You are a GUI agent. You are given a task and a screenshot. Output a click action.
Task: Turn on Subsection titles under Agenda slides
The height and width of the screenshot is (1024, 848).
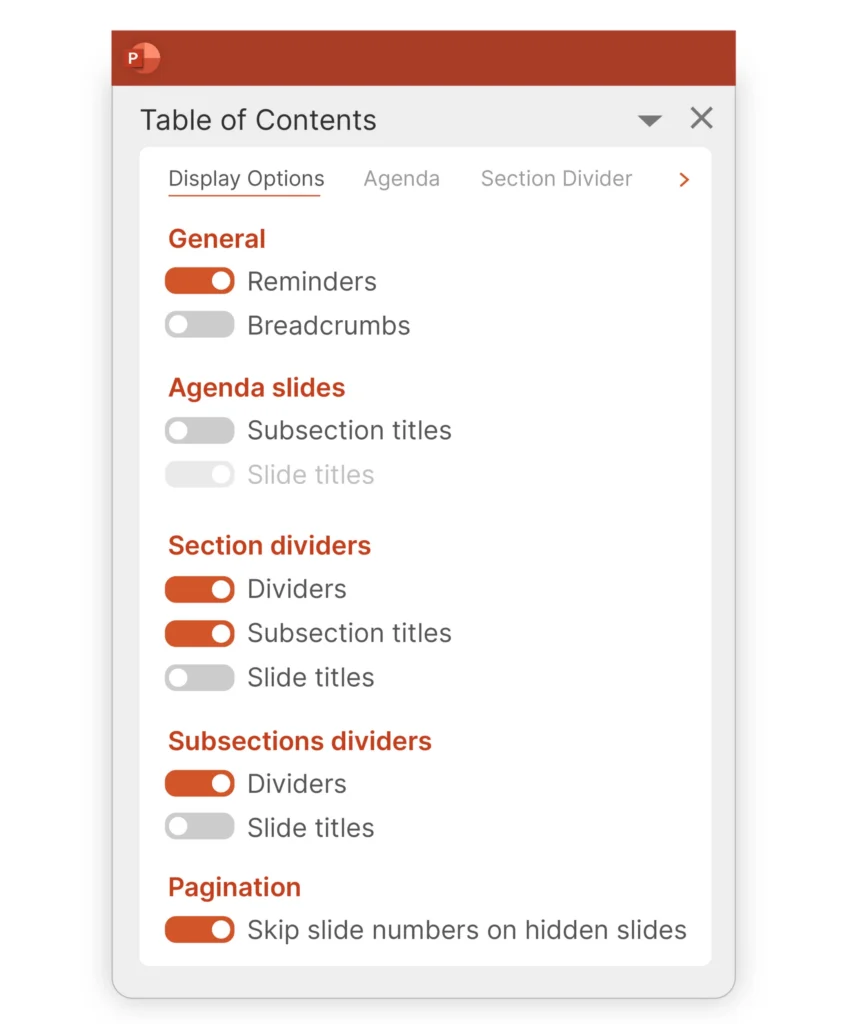tap(199, 430)
